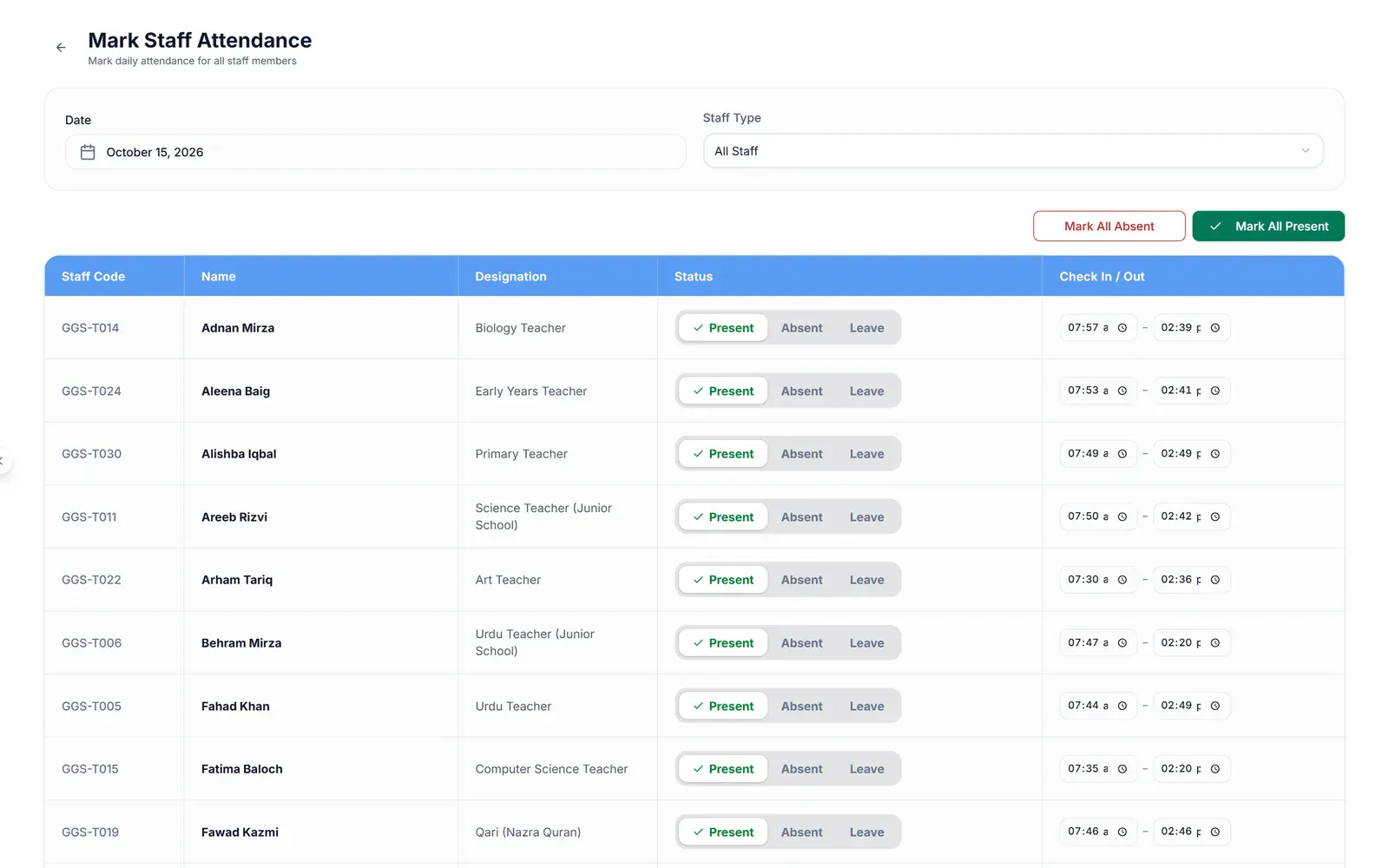Go back using the arrow beside Mark Staff Attendance

click(x=61, y=48)
